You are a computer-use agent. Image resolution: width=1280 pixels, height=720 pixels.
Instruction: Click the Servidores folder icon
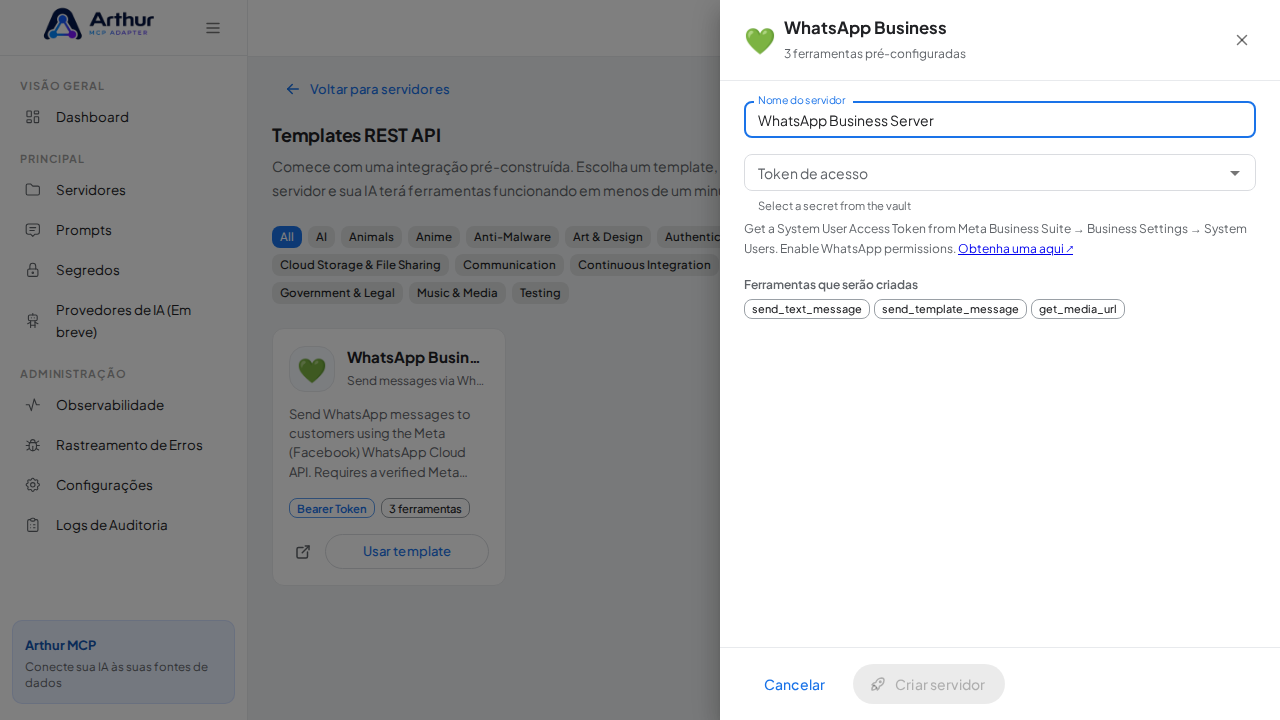[33, 190]
